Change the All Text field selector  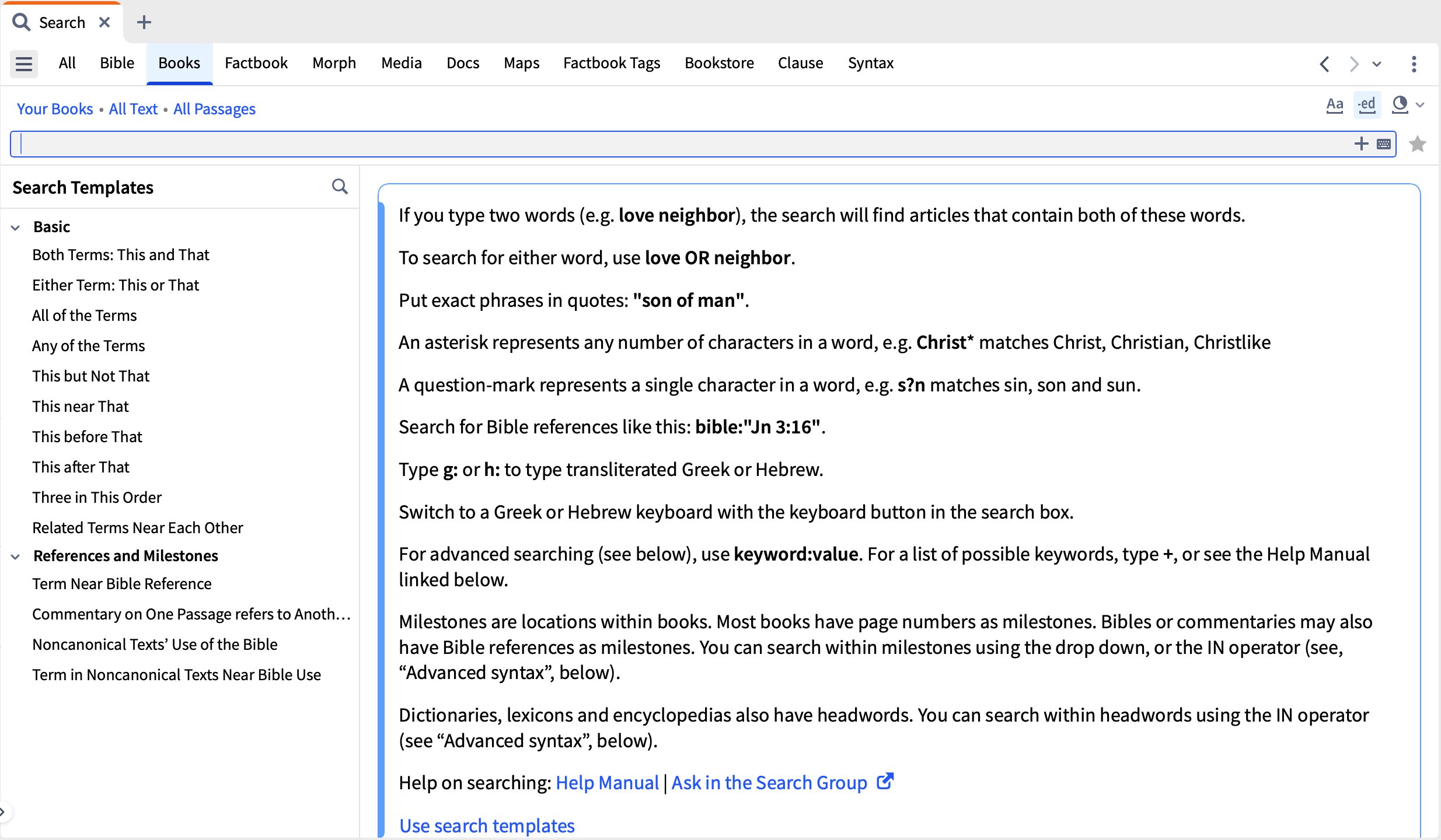[133, 109]
